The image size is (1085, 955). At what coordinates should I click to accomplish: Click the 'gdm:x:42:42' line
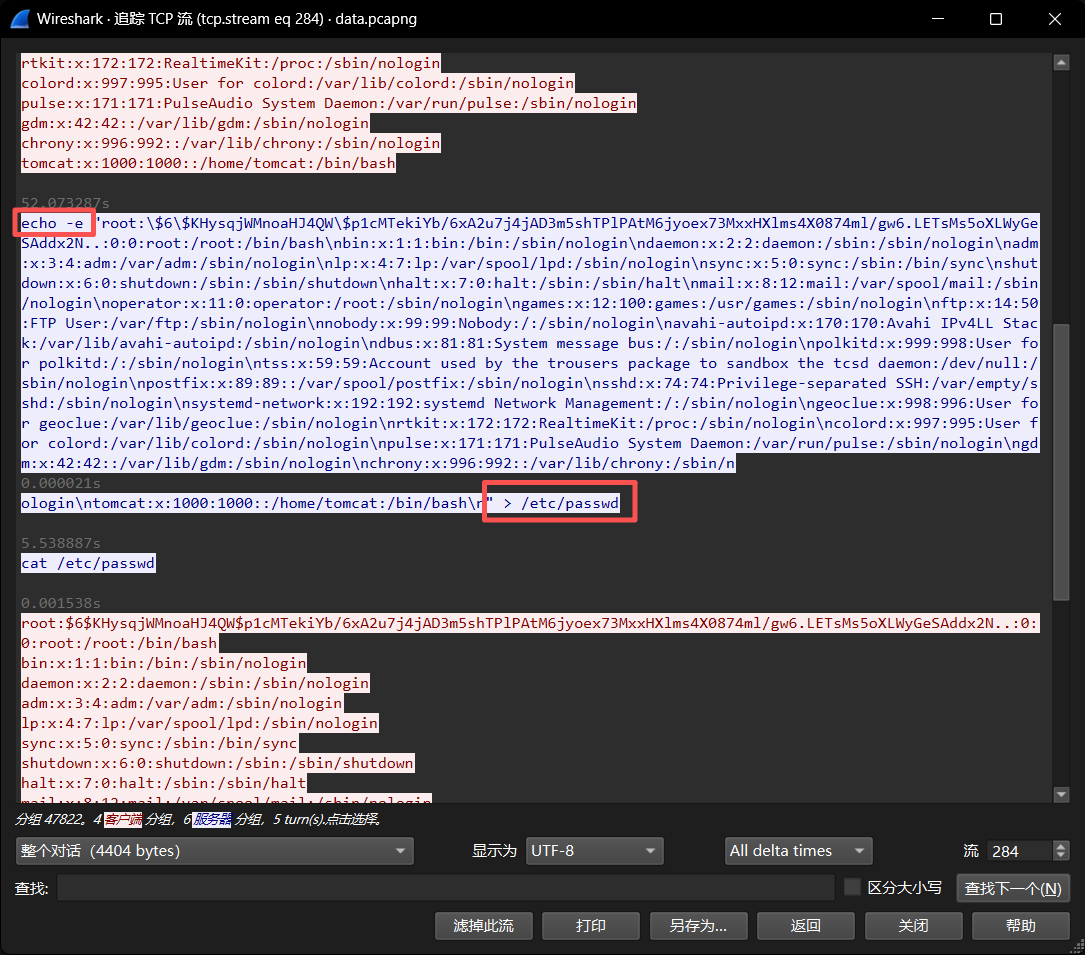point(195,122)
